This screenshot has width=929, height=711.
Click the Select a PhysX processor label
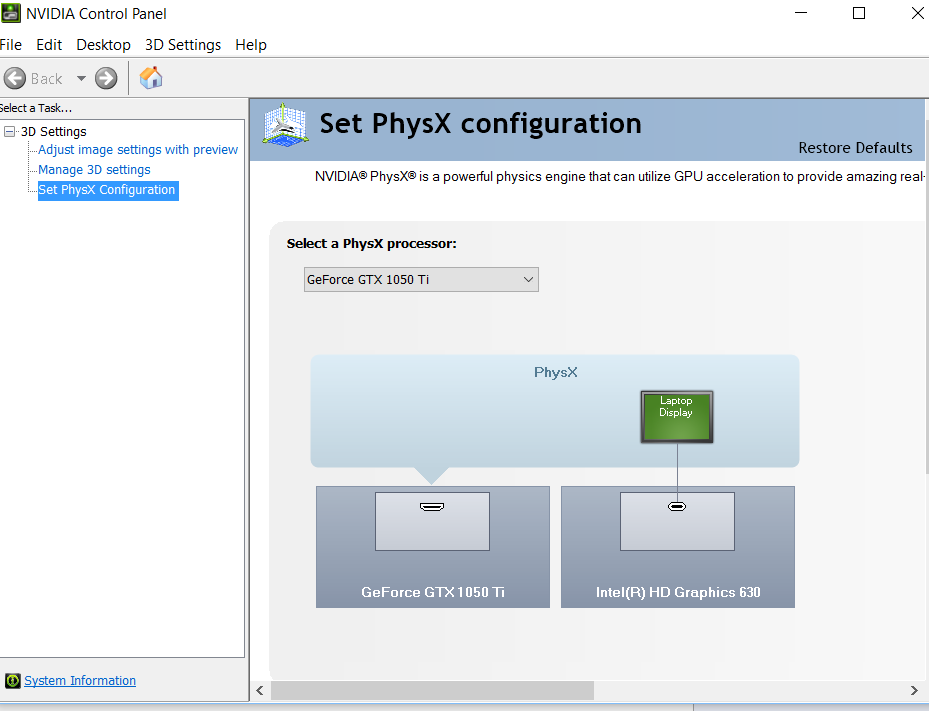point(371,244)
